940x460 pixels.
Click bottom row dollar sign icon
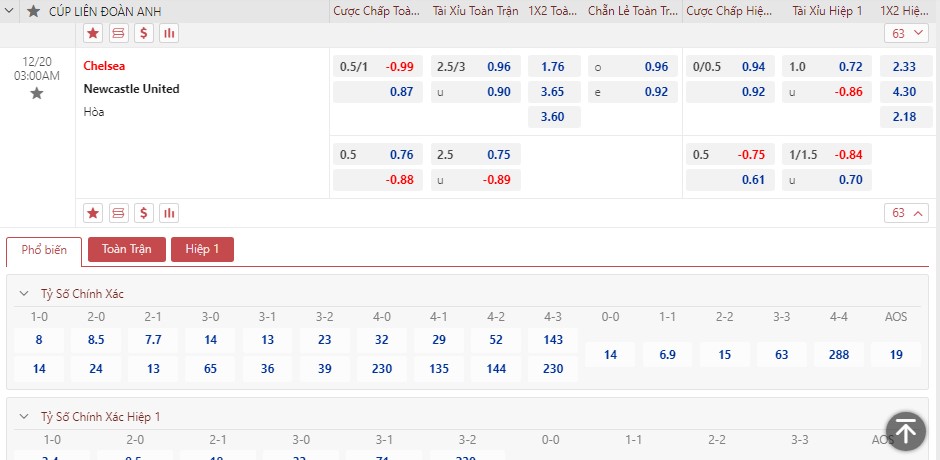(144, 213)
